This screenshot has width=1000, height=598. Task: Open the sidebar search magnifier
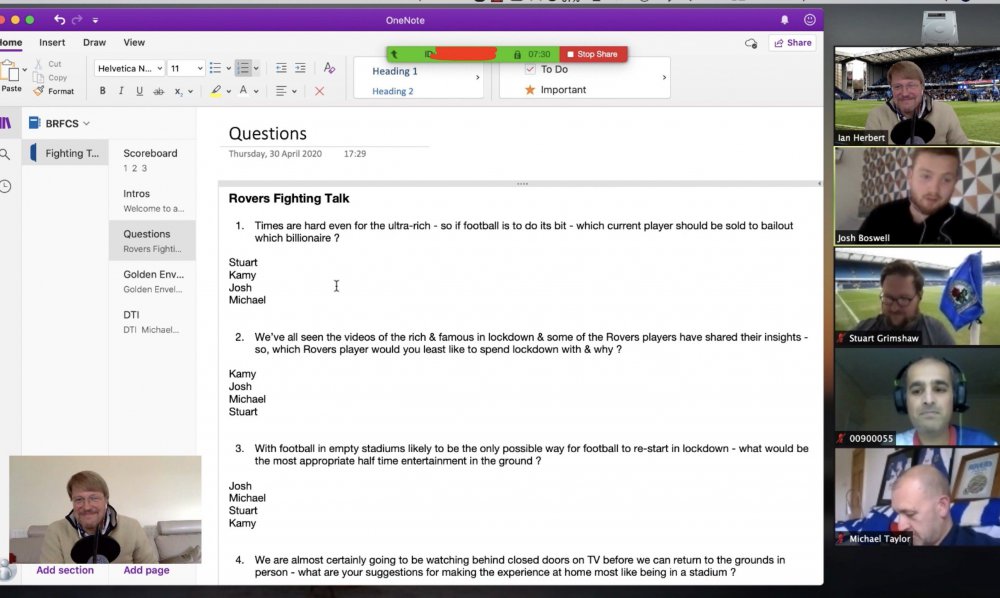pyautogui.click(x=5, y=154)
